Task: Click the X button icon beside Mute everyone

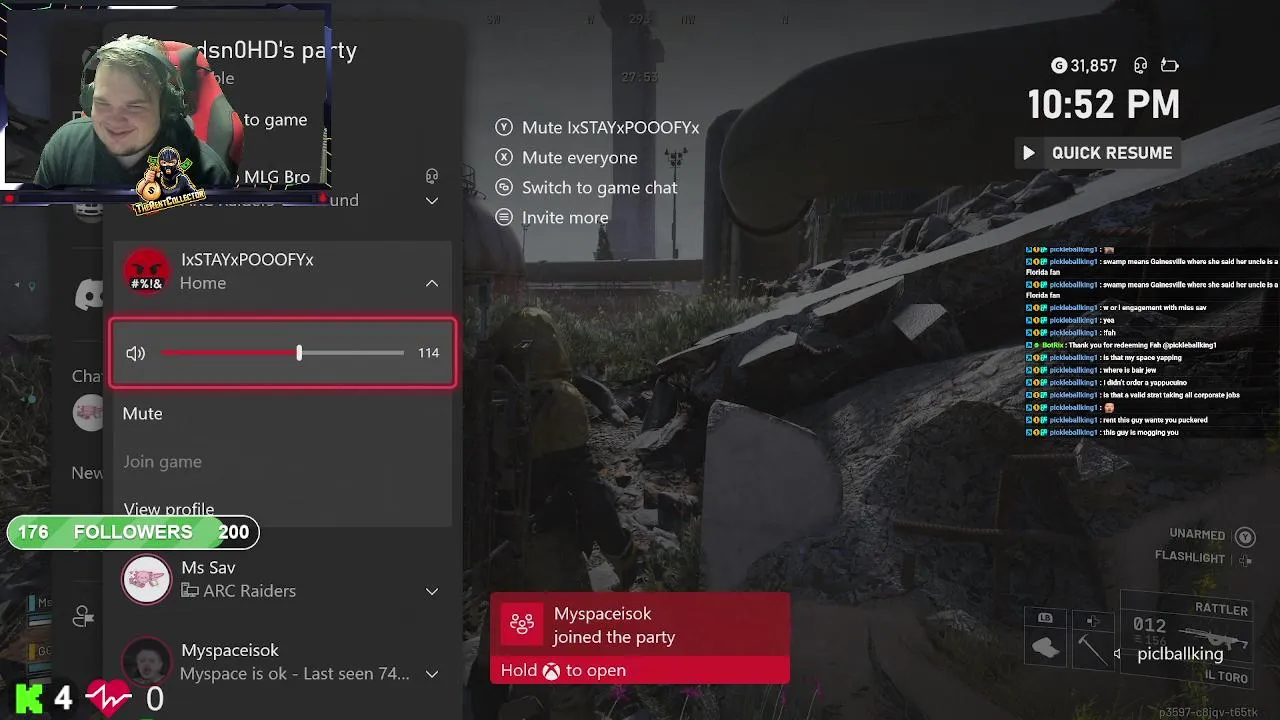Action: 504,158
